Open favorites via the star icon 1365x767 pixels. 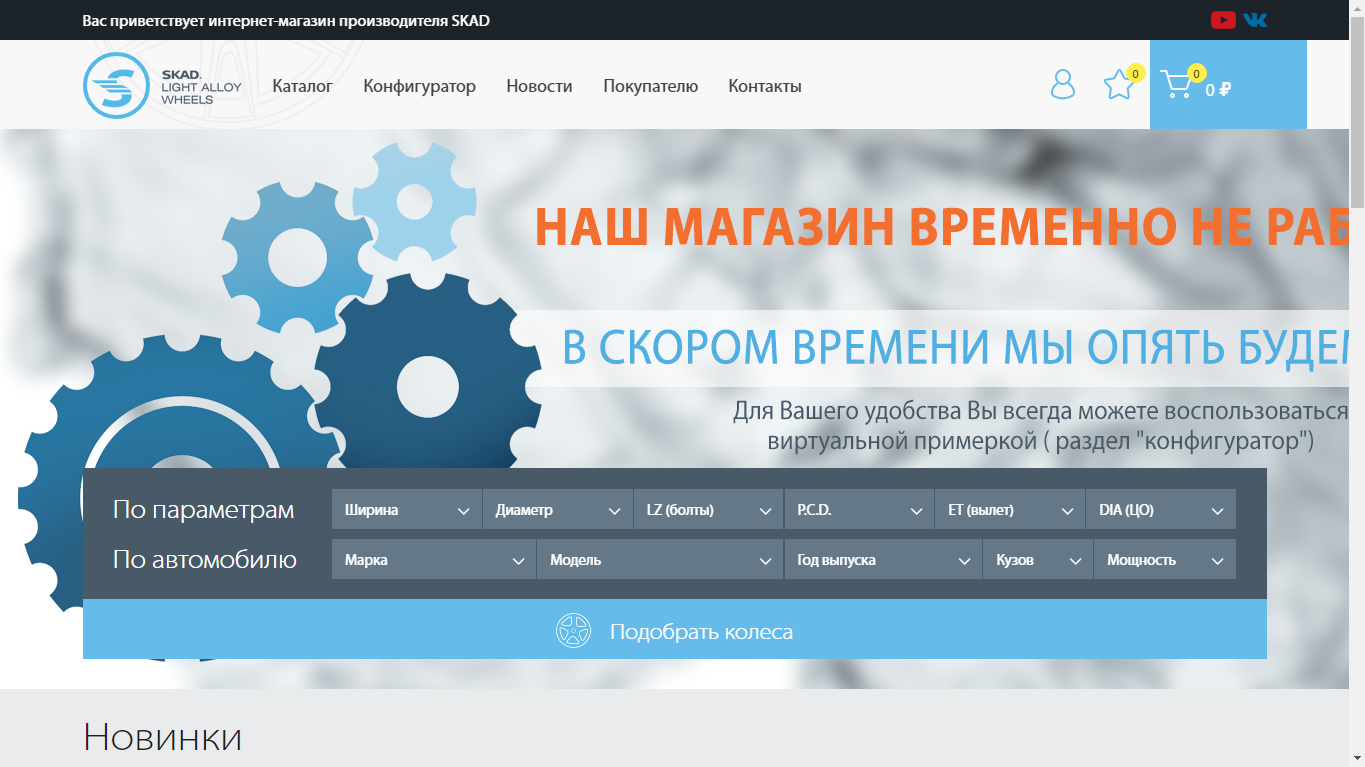(x=1118, y=85)
